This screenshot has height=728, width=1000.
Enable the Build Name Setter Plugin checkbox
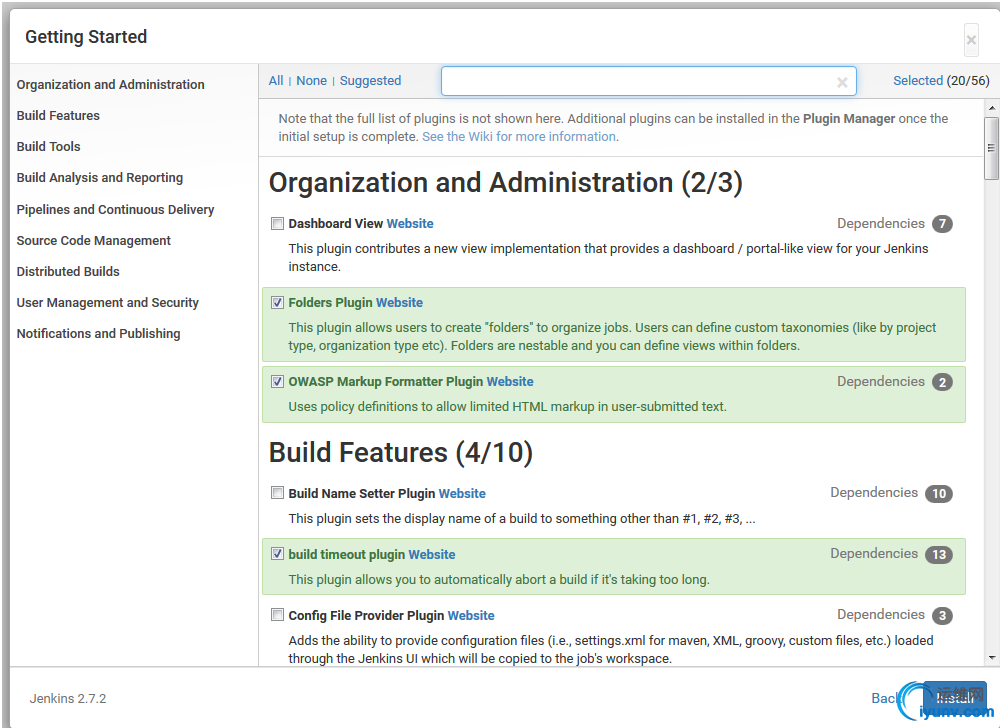point(277,493)
